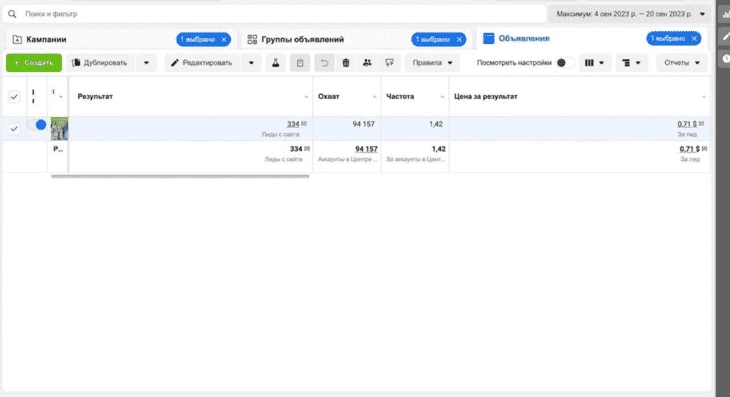Open the audiences people icon
This screenshot has height=397, width=730.
[x=367, y=63]
